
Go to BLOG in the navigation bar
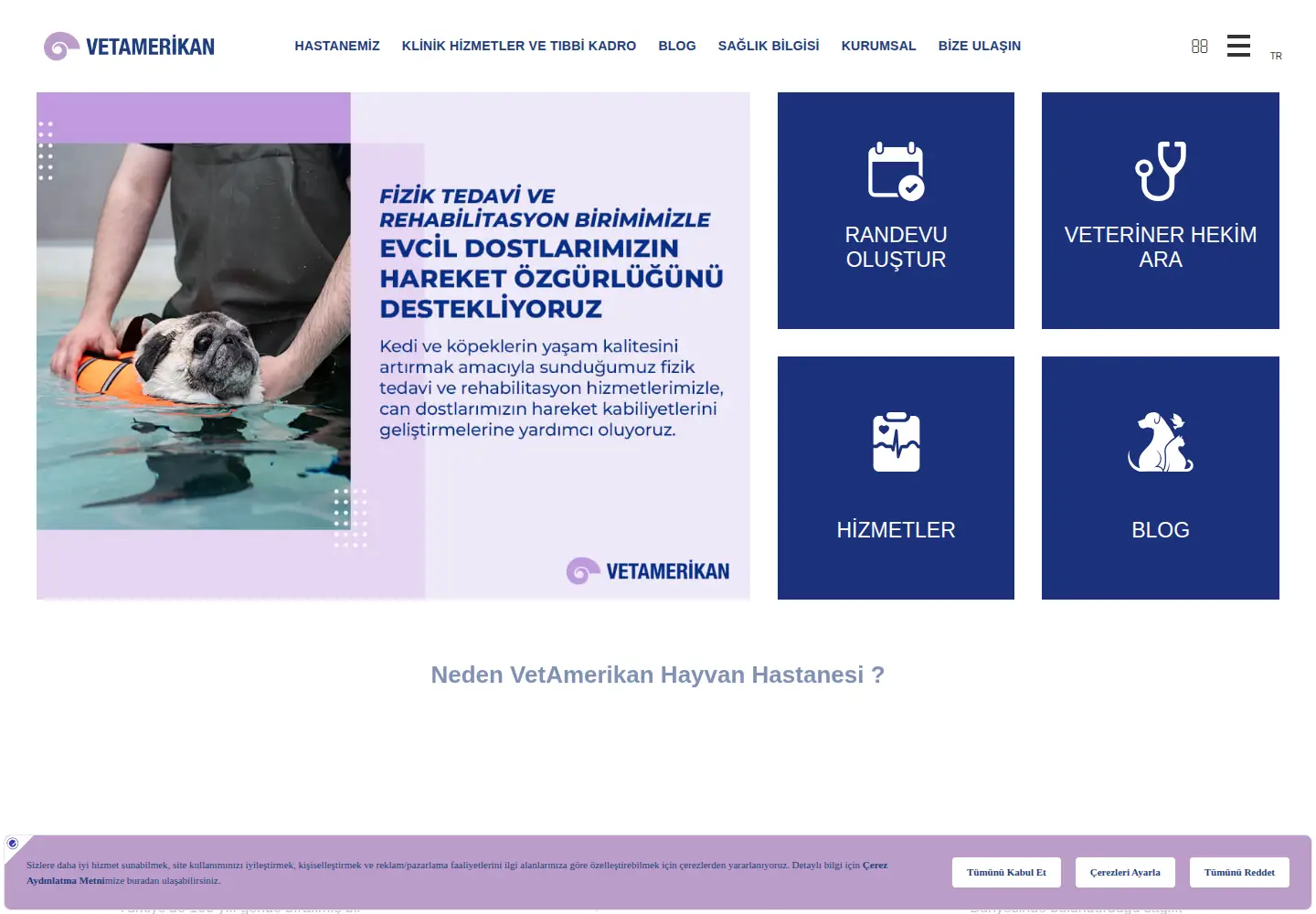pyautogui.click(x=677, y=46)
